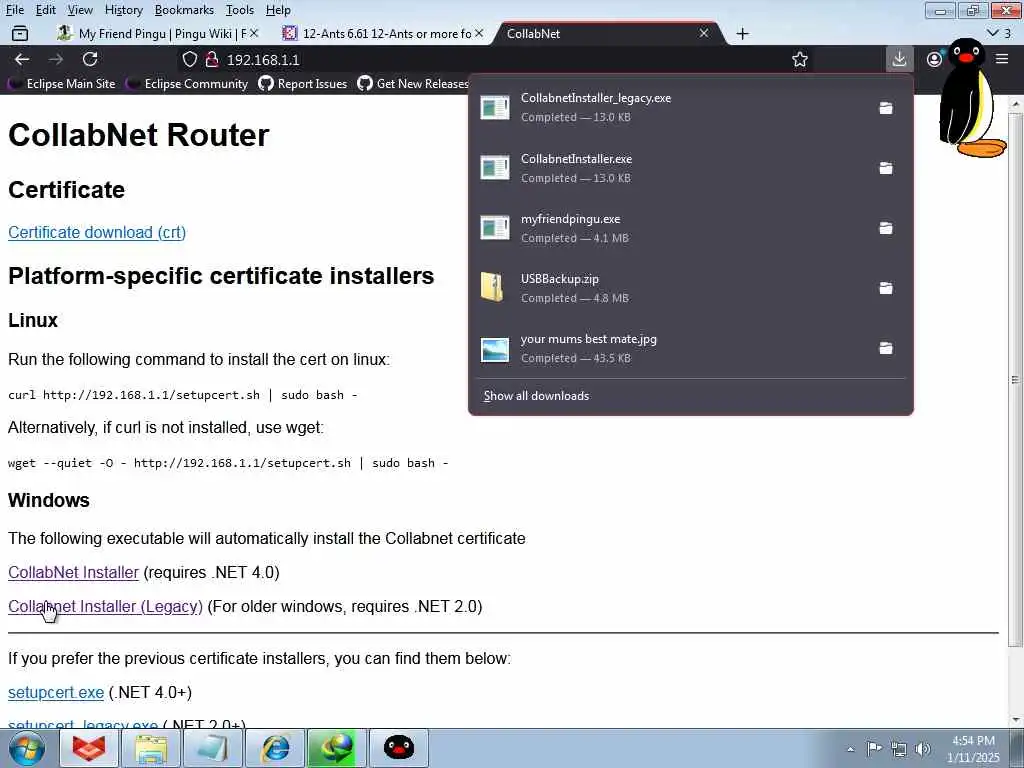Show hidden tray icons arrow
Viewport: 1024px width, 768px height.
click(x=850, y=749)
